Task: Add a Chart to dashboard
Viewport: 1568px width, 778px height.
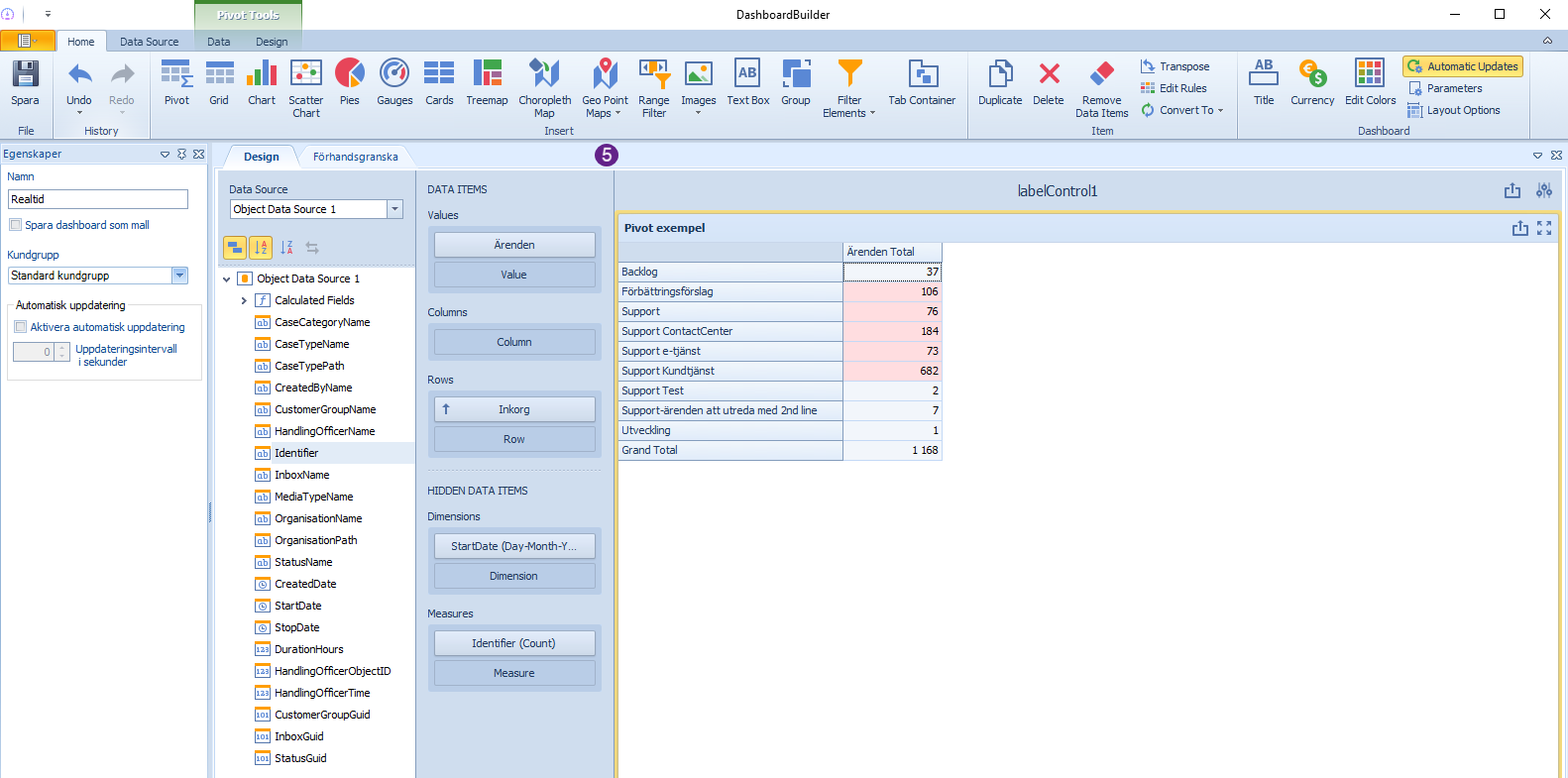Action: coord(262,83)
